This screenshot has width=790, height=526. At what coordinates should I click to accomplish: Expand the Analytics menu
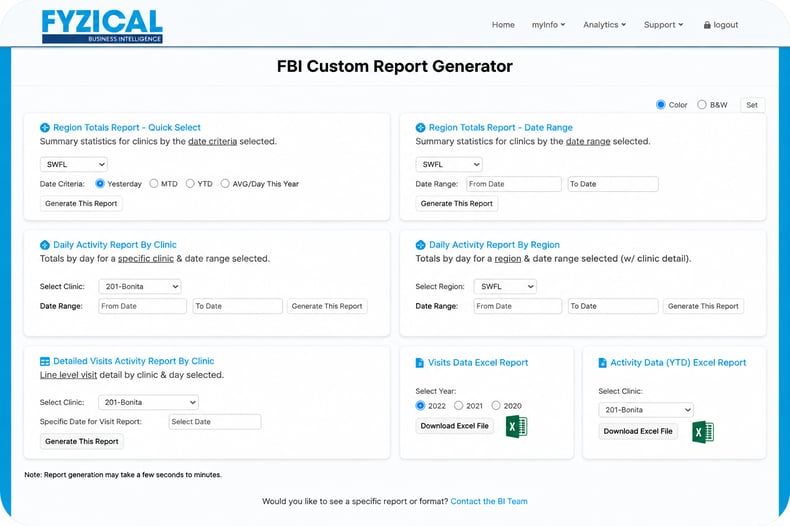[605, 25]
